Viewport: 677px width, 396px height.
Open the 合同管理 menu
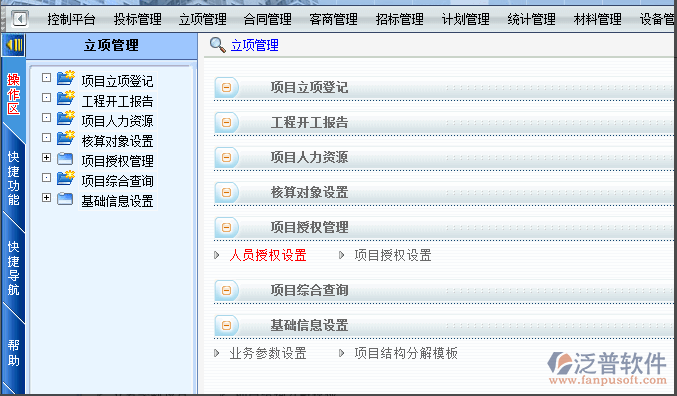click(268, 19)
